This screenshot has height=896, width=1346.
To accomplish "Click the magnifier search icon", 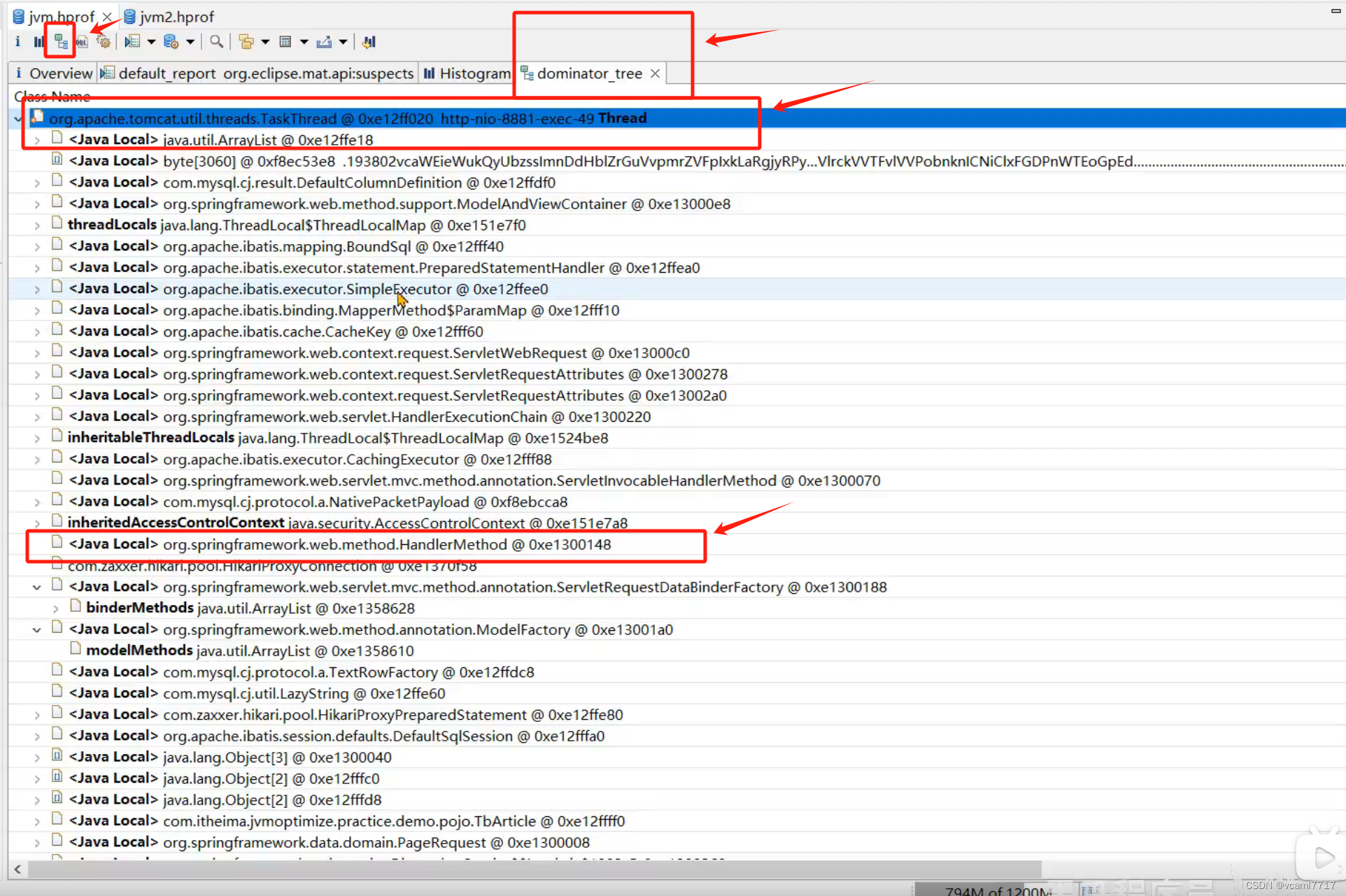I will 217,42.
